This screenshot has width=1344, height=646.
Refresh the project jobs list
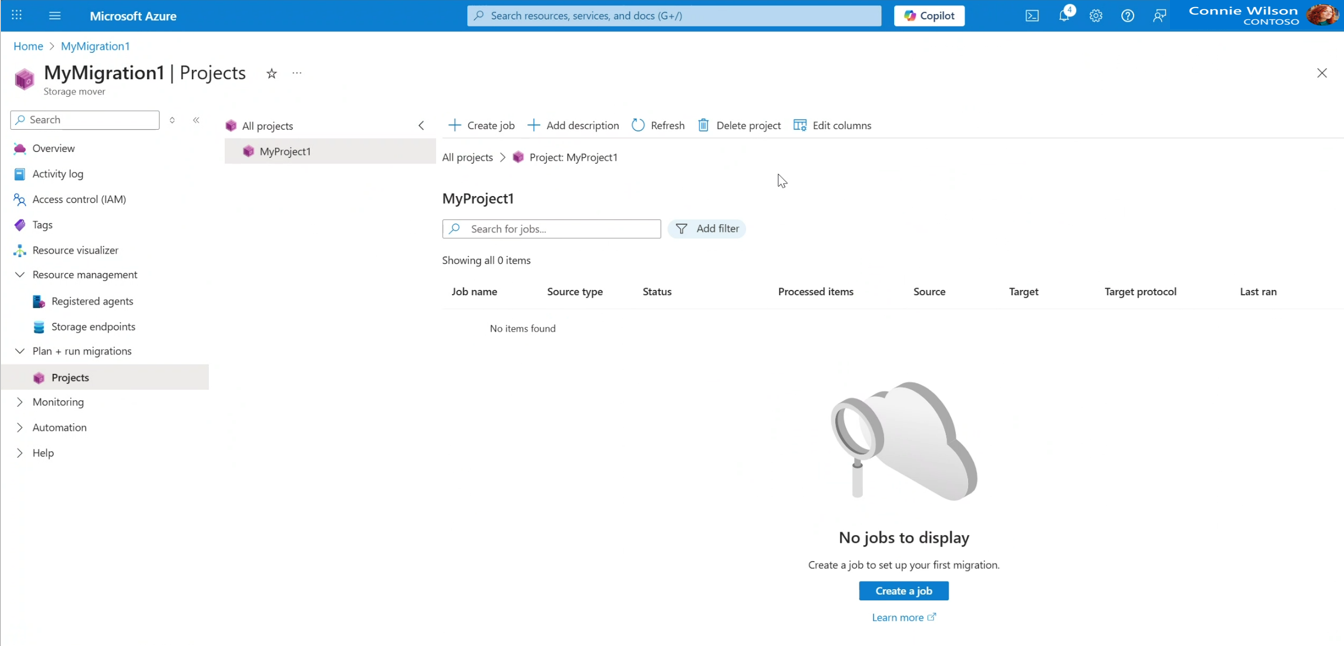point(658,125)
